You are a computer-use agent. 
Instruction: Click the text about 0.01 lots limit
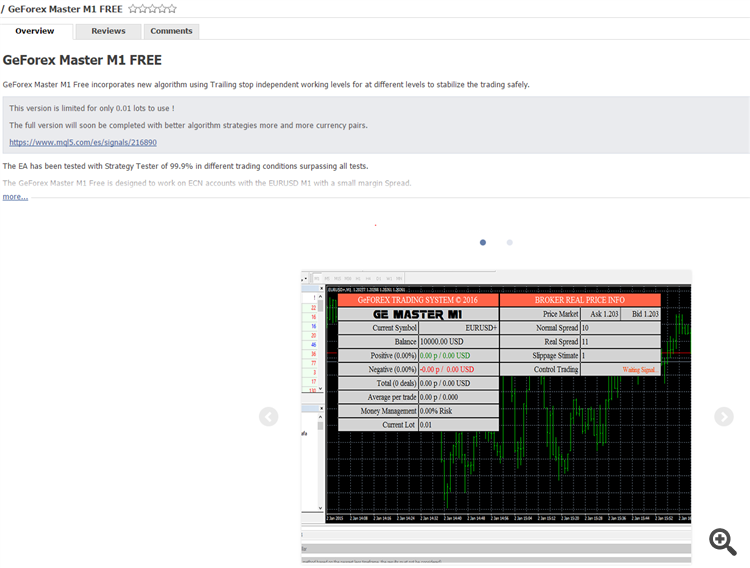92,109
